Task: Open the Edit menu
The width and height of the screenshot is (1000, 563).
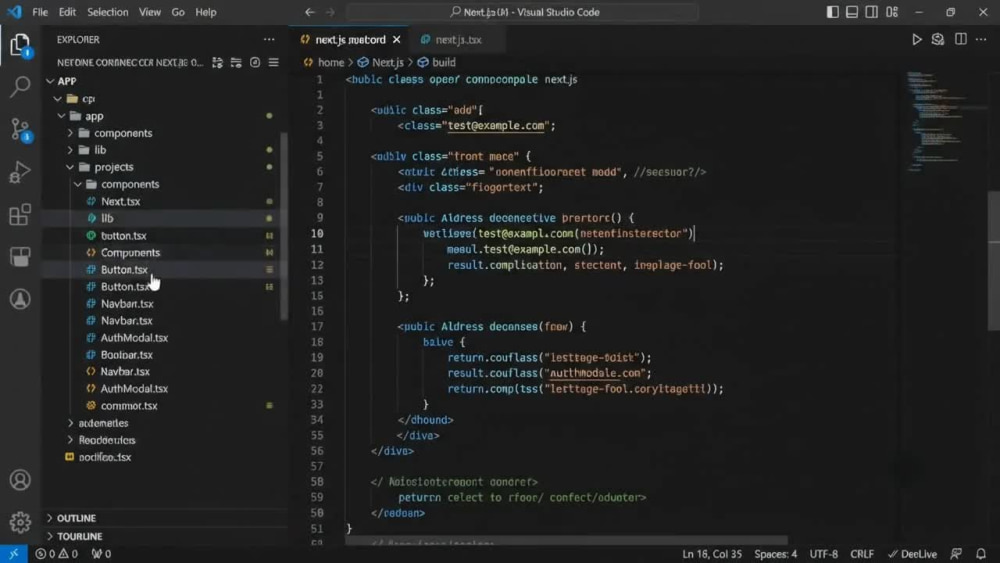Action: tap(67, 12)
